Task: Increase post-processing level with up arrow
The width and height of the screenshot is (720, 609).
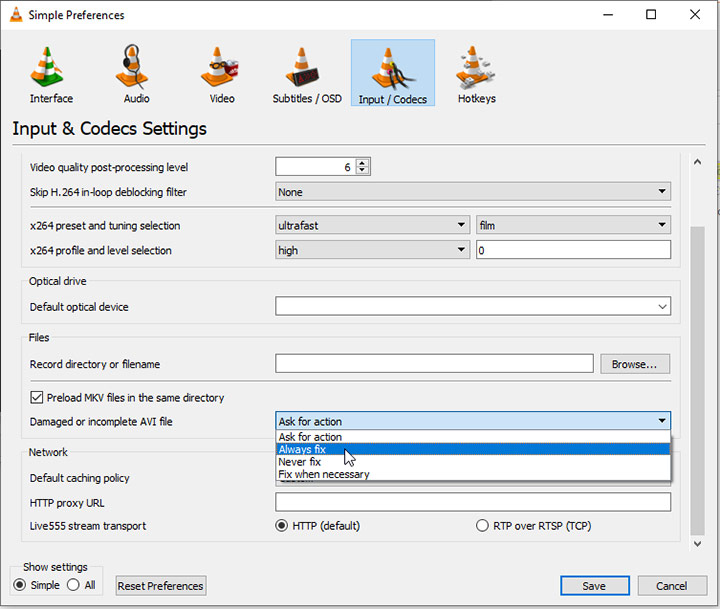Action: coord(362,163)
